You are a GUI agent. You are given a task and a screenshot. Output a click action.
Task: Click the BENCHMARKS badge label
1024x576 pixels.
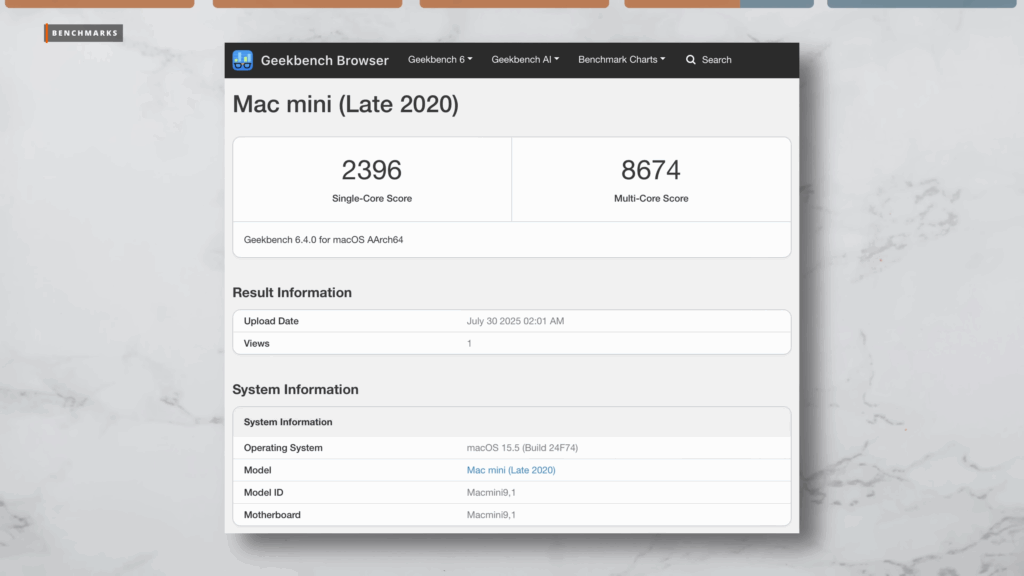click(84, 34)
